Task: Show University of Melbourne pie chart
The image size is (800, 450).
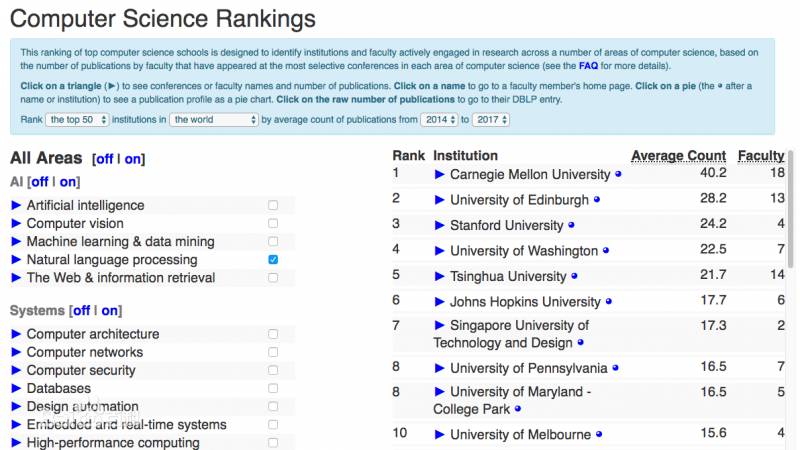Action: [x=599, y=435]
